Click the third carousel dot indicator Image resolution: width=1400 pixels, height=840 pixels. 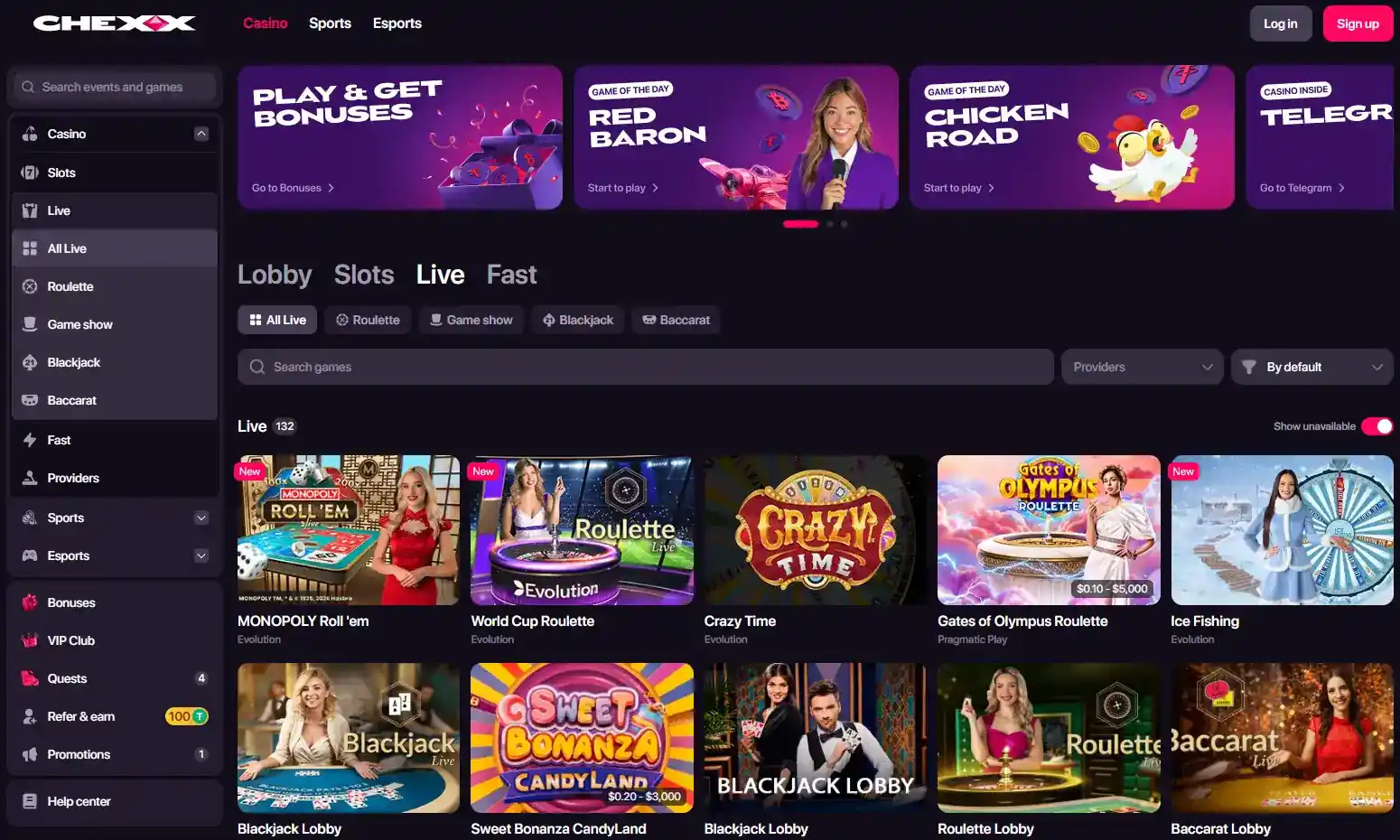[845, 224]
